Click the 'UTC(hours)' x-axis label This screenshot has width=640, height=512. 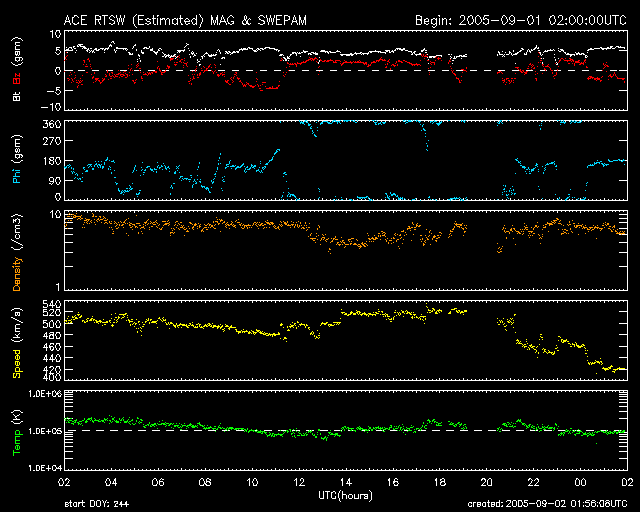345,496
